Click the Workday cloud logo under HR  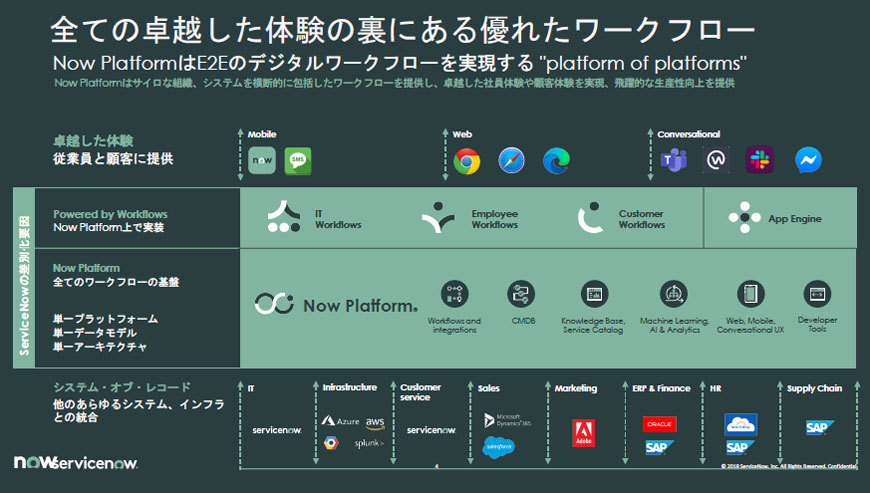[x=741, y=425]
